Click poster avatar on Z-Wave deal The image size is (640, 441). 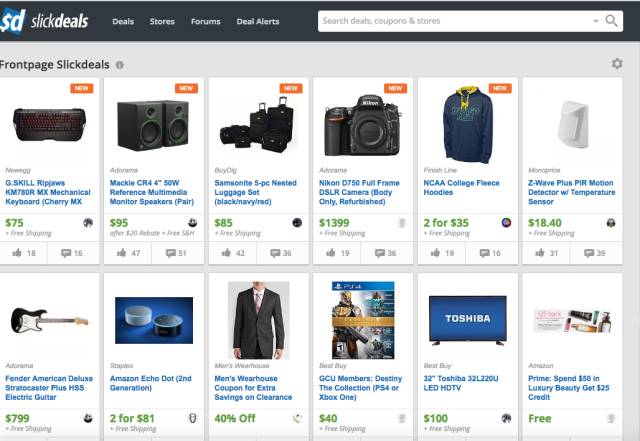pos(611,223)
